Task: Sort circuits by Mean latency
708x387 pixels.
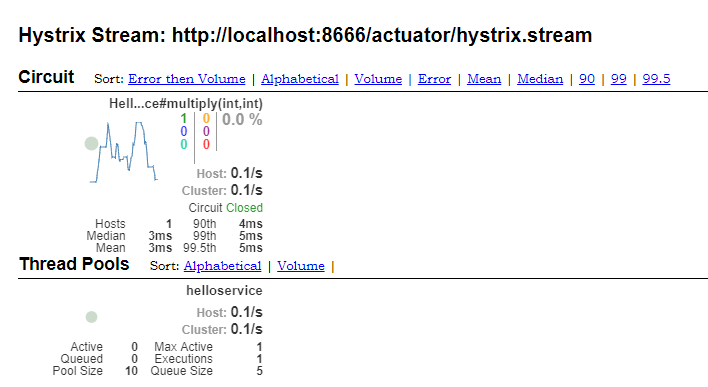Action: [484, 79]
